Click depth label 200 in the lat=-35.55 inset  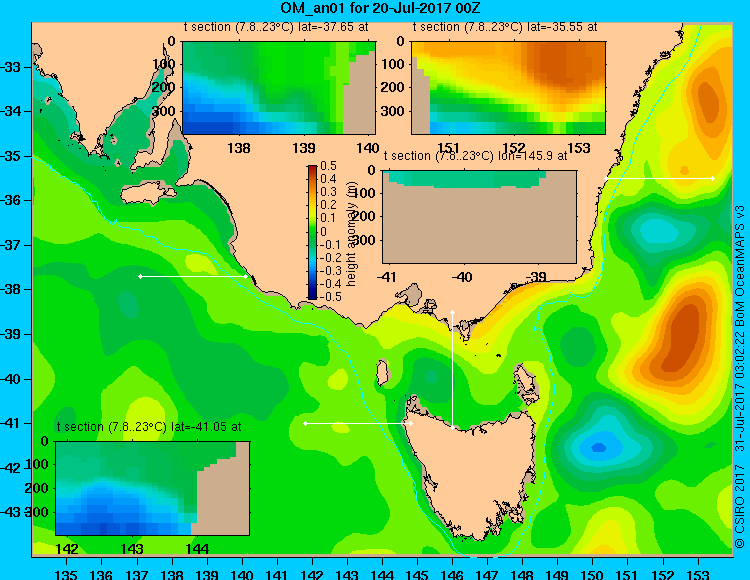[393, 88]
